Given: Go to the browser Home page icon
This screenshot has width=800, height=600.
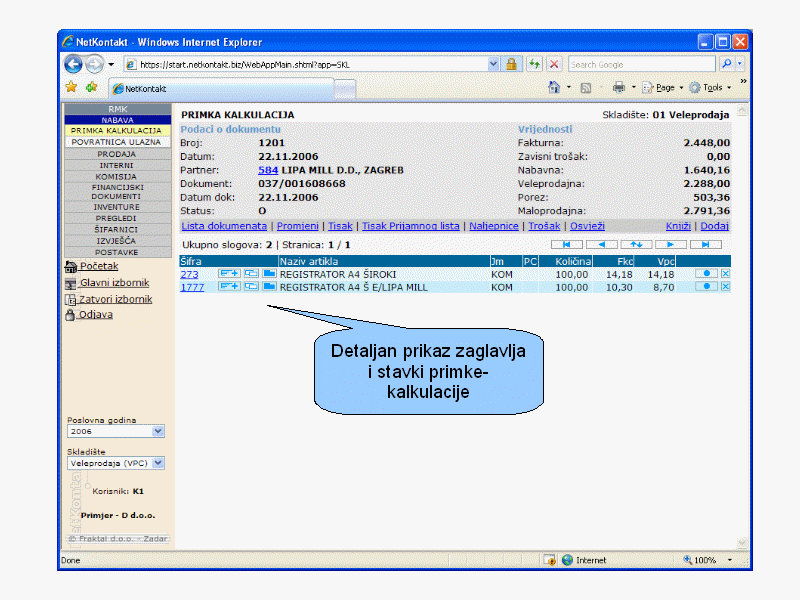Looking at the screenshot, I should [554, 87].
